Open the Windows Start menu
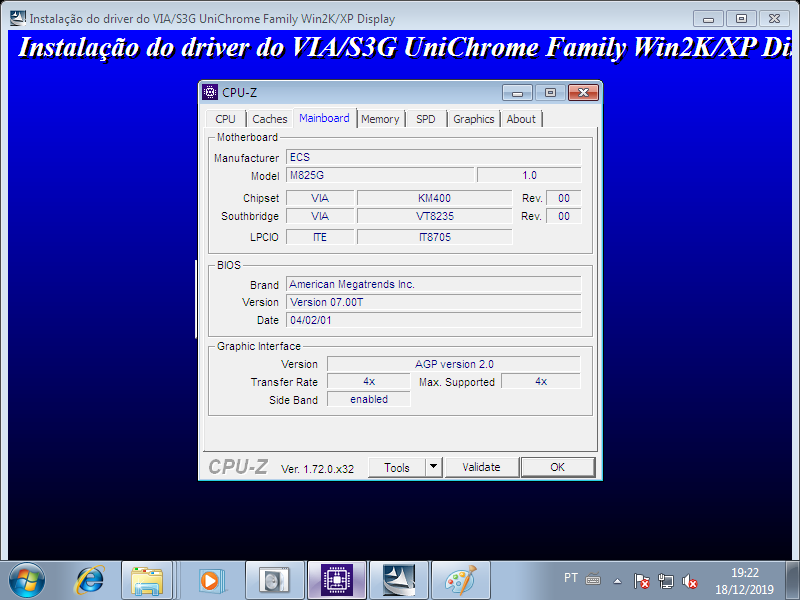 (27, 581)
